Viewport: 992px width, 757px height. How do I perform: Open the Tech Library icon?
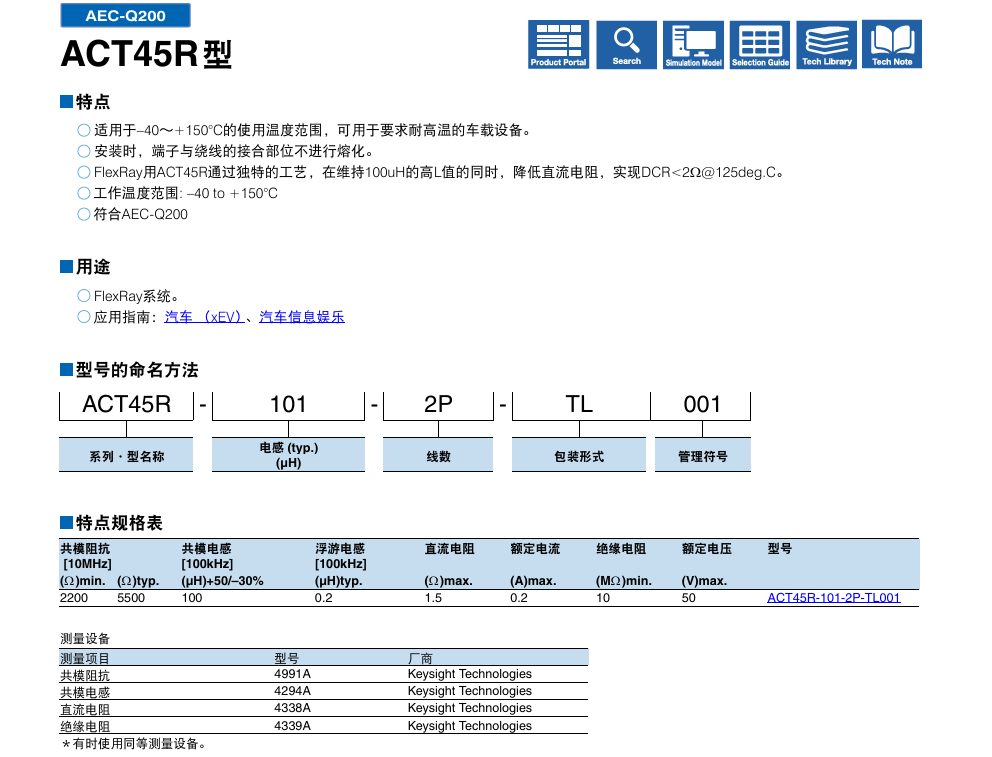coord(826,44)
